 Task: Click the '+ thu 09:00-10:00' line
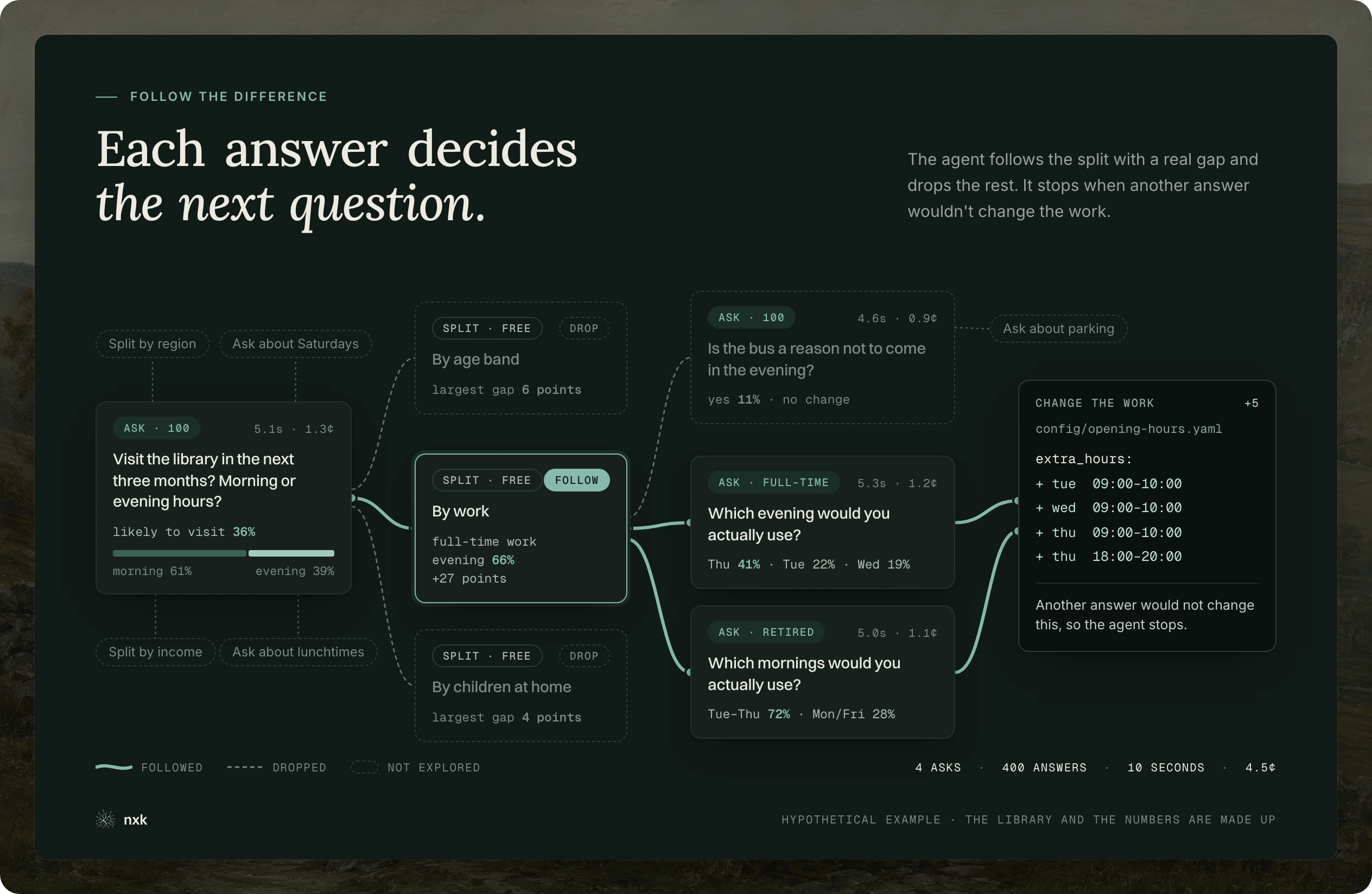(x=1109, y=532)
